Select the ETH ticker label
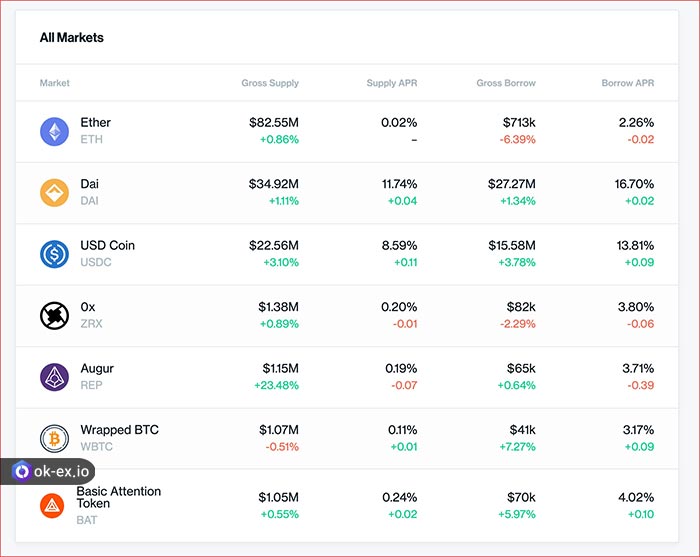 tap(92, 139)
